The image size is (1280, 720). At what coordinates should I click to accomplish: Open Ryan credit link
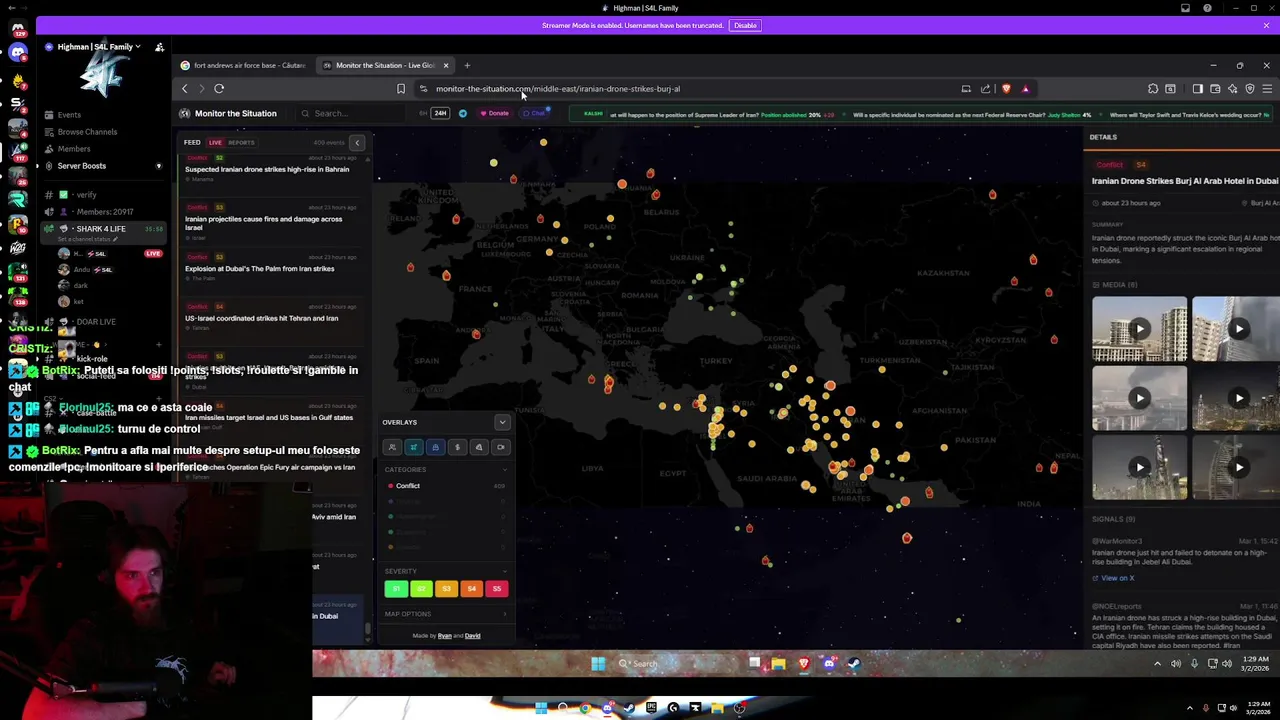pos(444,636)
